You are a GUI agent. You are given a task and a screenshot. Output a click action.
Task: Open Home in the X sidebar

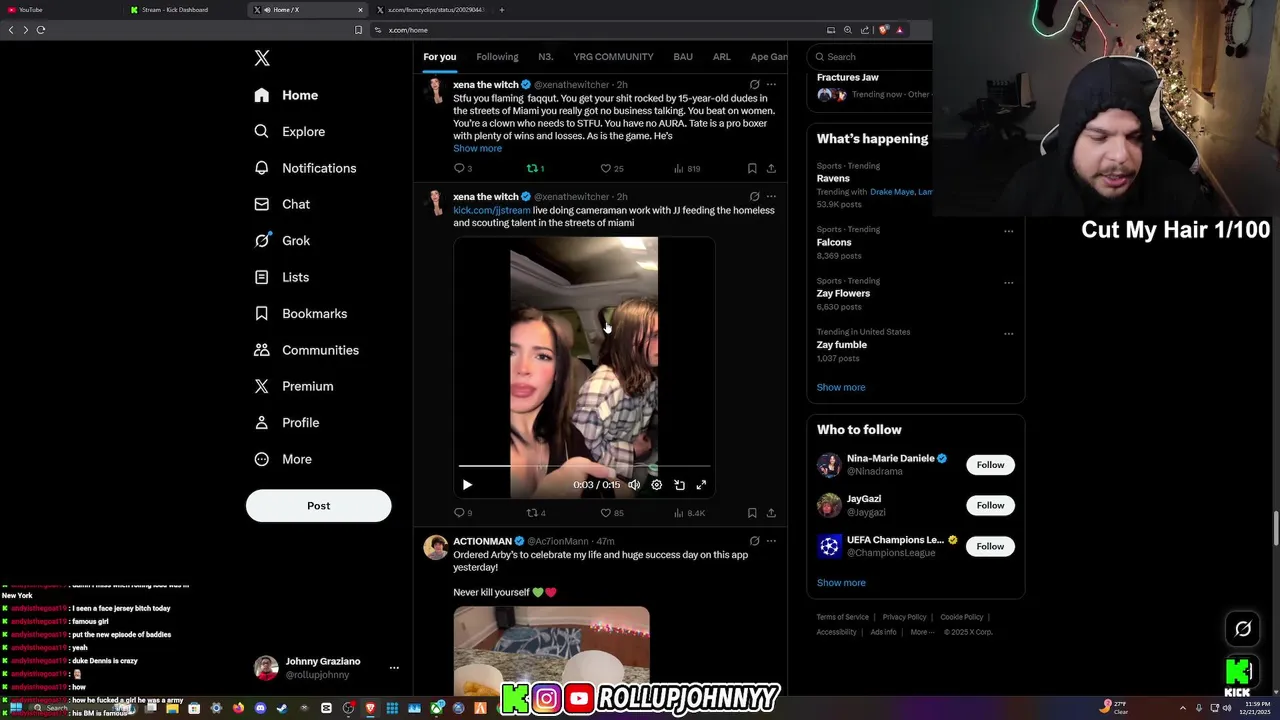(286, 95)
